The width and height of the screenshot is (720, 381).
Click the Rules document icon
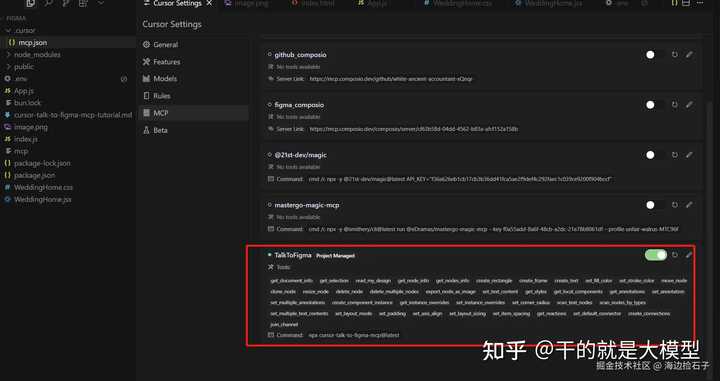(x=146, y=95)
